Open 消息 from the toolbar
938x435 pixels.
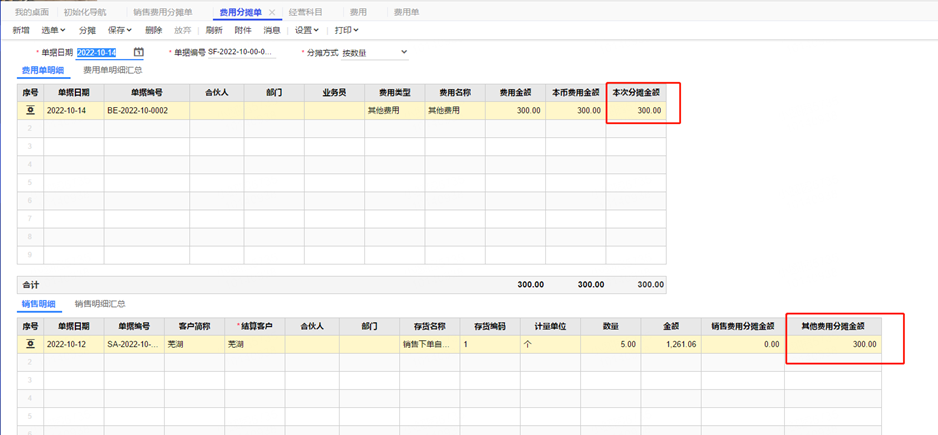pos(272,30)
